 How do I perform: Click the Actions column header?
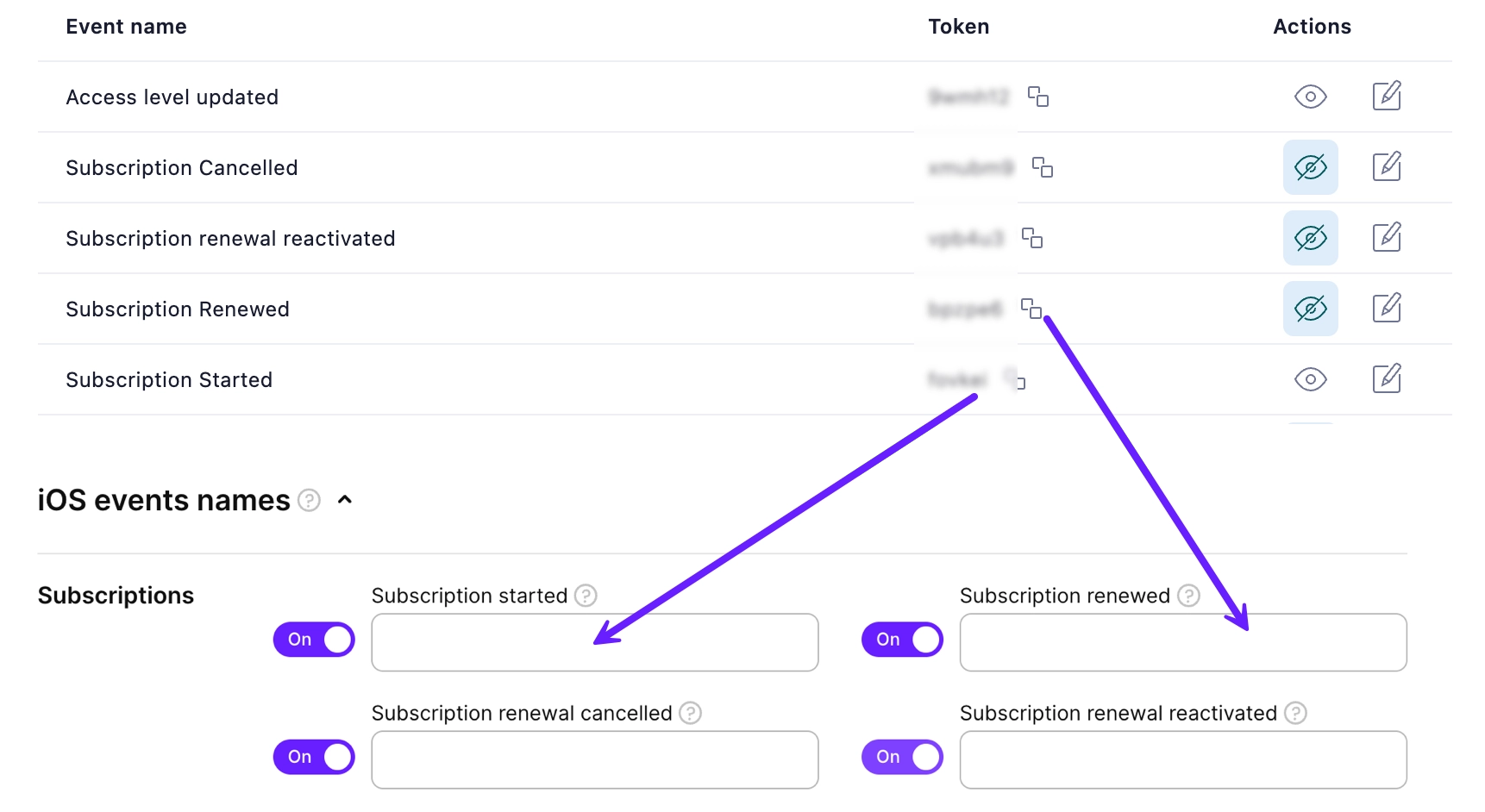point(1312,26)
